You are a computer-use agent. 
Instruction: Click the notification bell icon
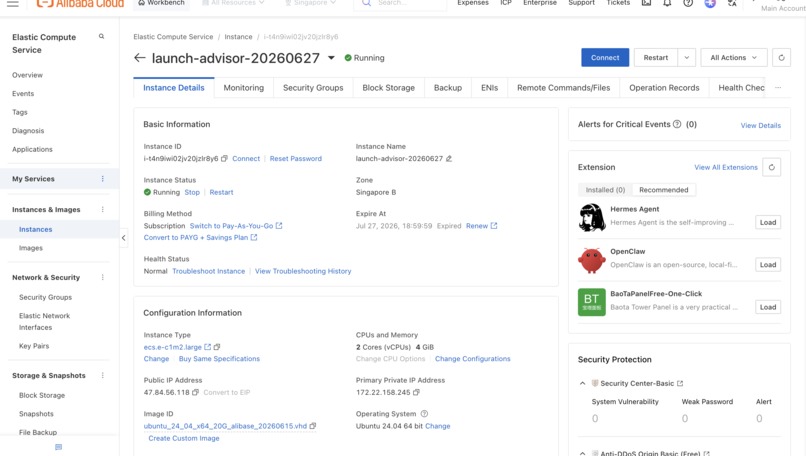pos(667,3)
